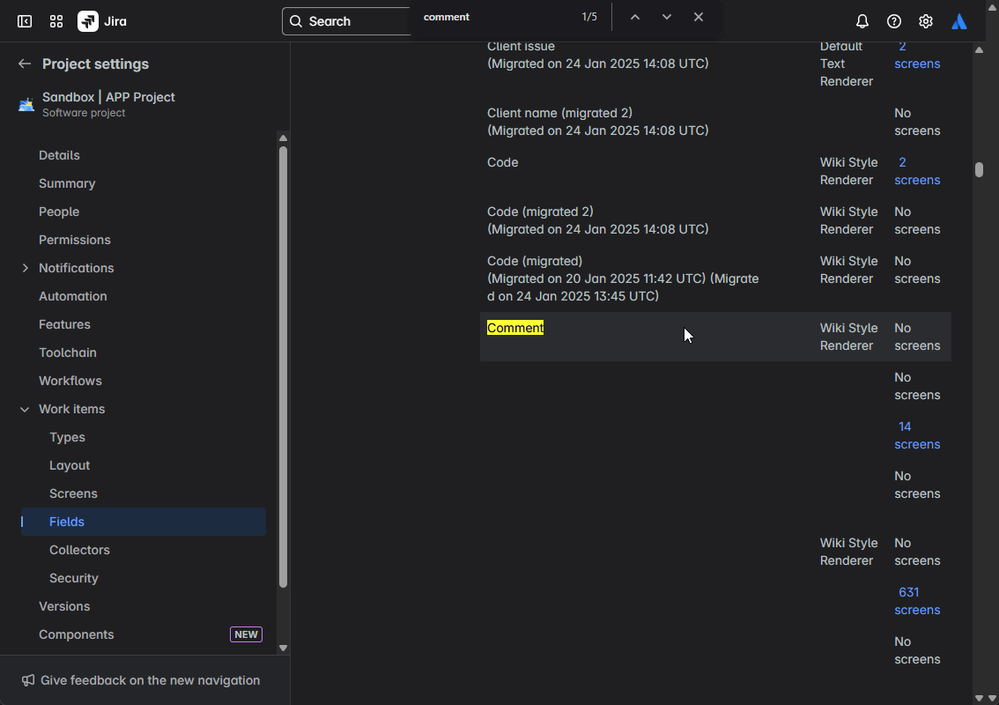Open the 14 screens link
This screenshot has width=999, height=705.
(917, 436)
